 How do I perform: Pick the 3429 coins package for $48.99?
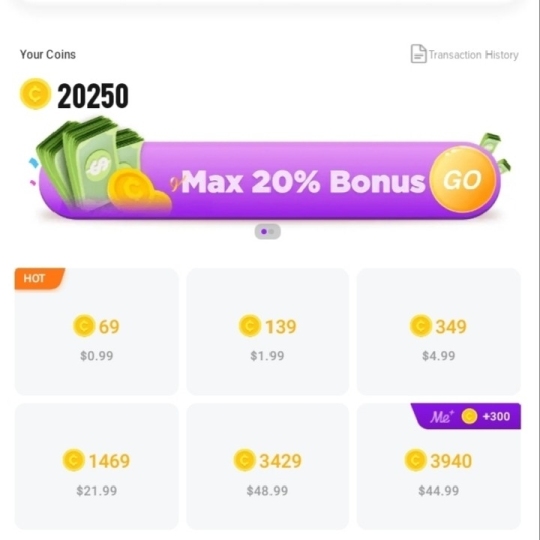[x=268, y=466]
